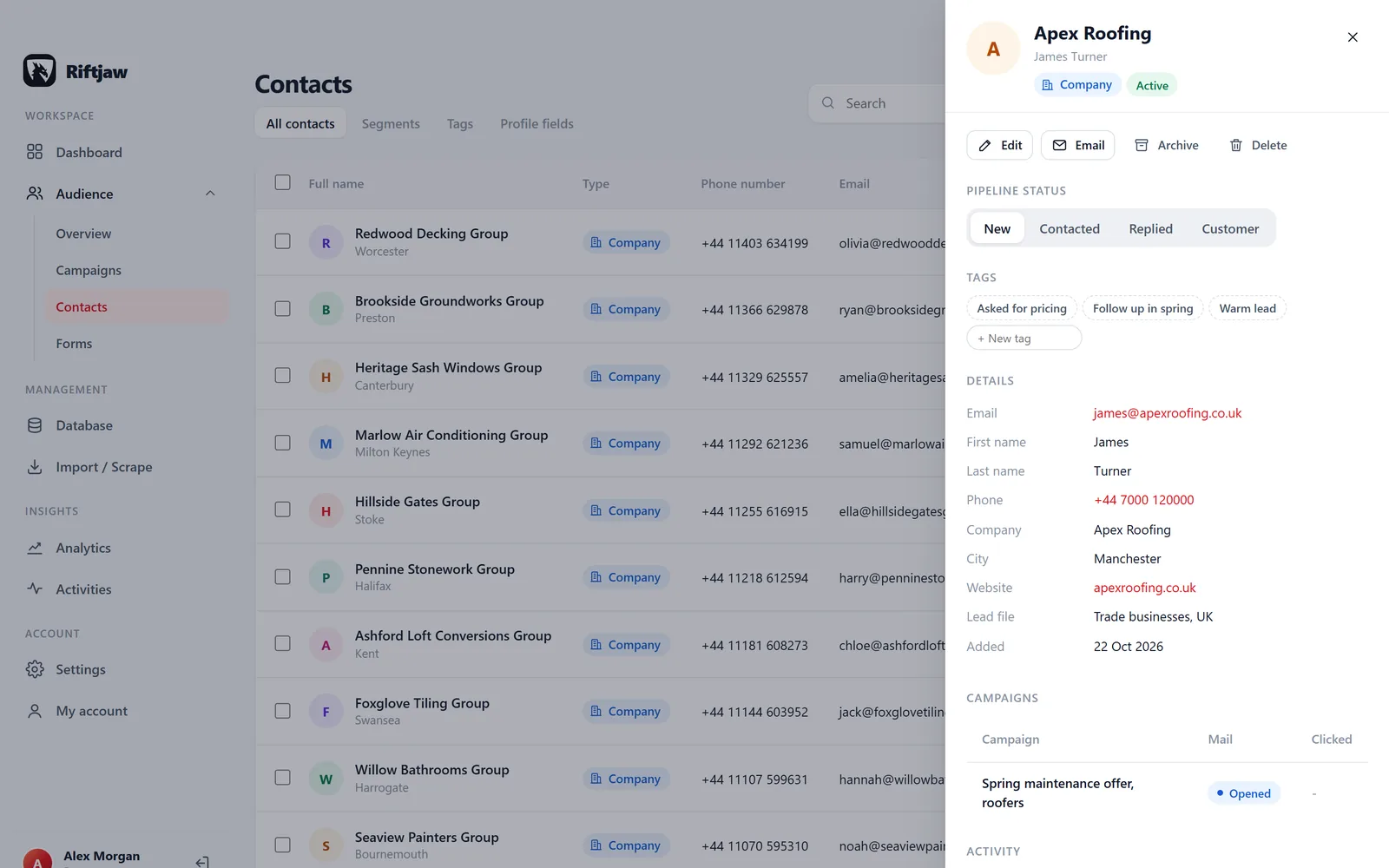The width and height of the screenshot is (1389, 868).
Task: Collapse the Audience section chevron
Action: coord(210,194)
